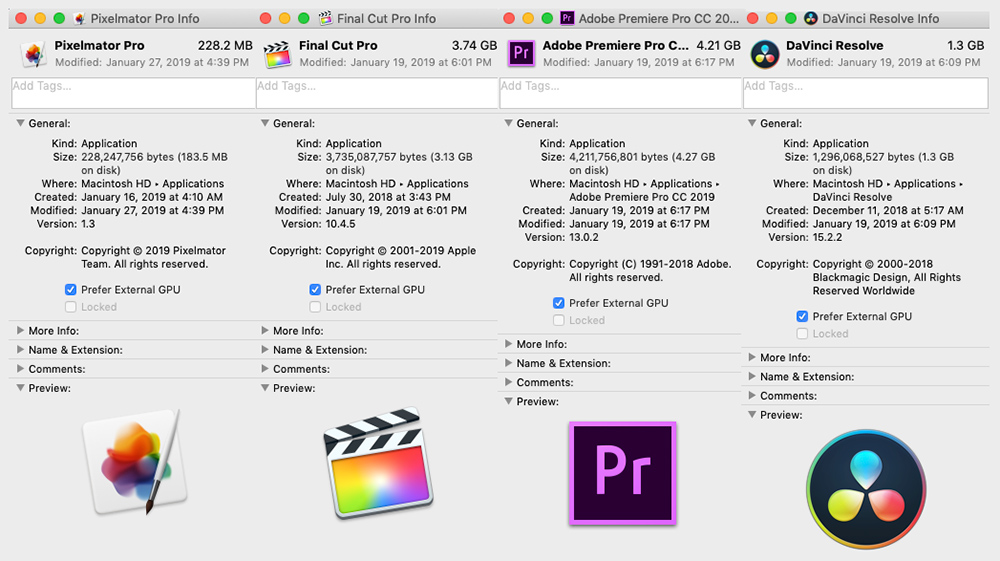Viewport: 1000px width, 561px height.
Task: Click the 228.2 MB size in Pixelmator header
Action: (225, 45)
